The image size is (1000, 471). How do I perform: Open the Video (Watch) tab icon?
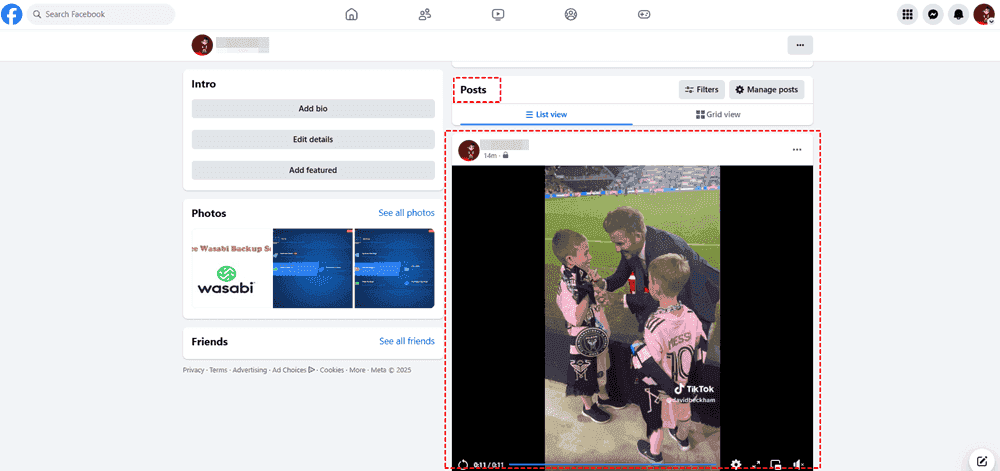point(498,14)
